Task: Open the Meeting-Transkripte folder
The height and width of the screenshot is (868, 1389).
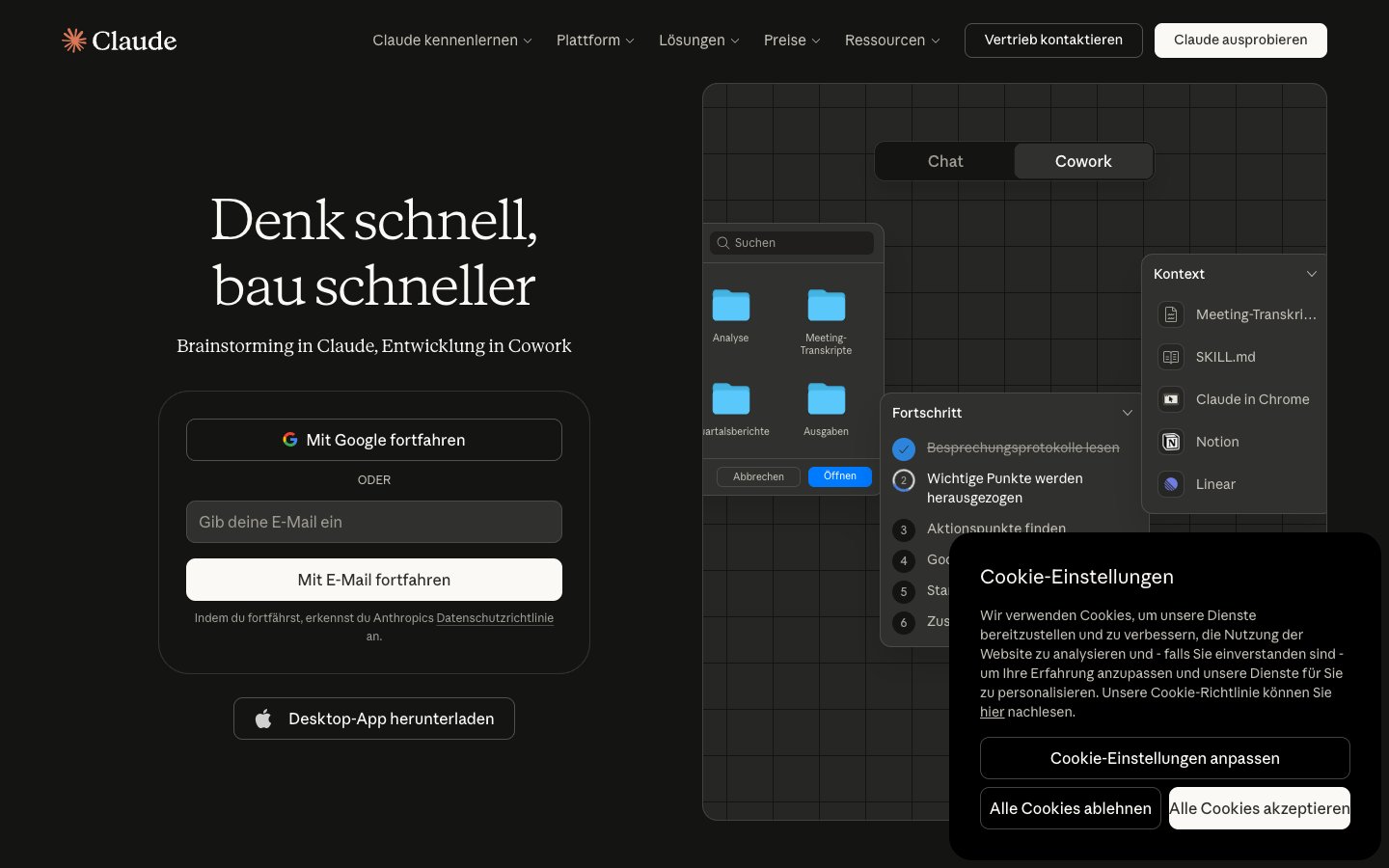Action: click(826, 305)
